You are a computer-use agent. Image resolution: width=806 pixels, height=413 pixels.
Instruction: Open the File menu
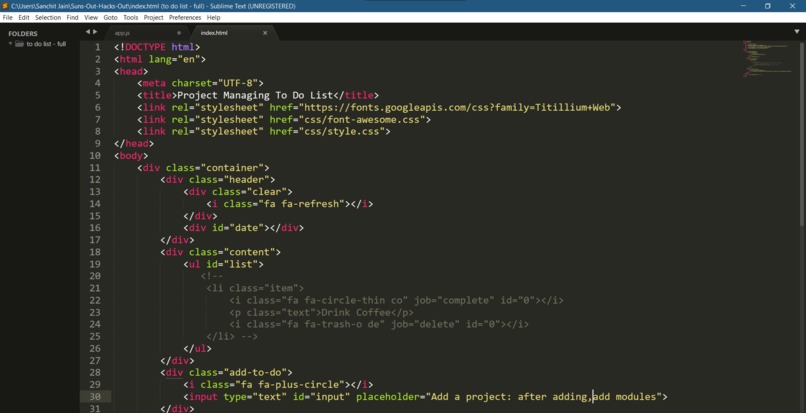[x=7, y=17]
